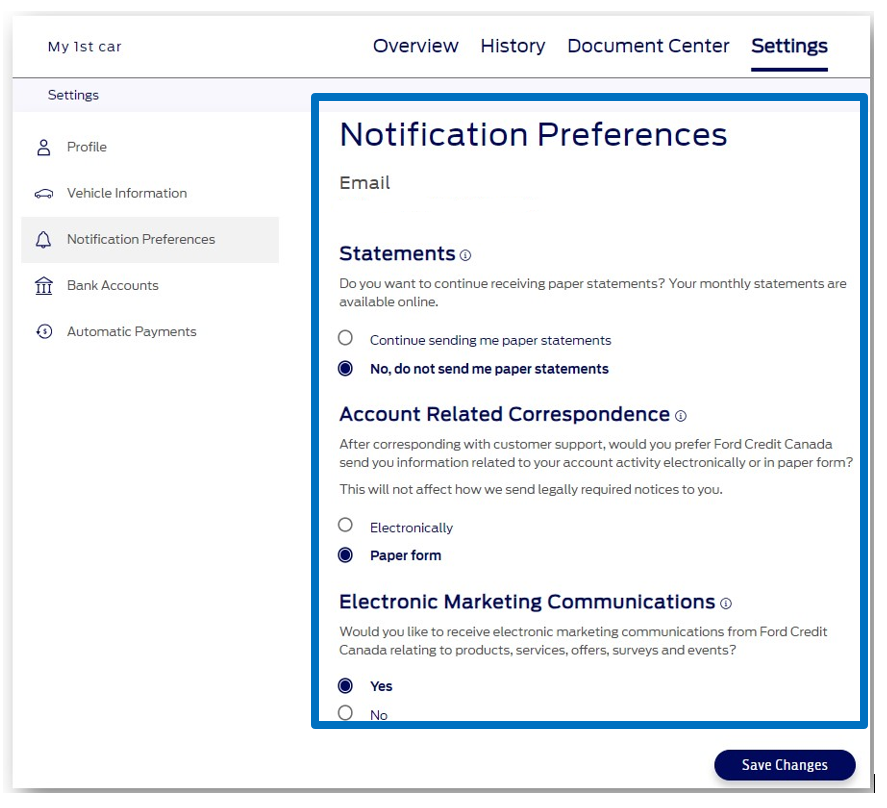Choose No, do not send me paper statements
This screenshot has height=808, width=887.
point(345,368)
